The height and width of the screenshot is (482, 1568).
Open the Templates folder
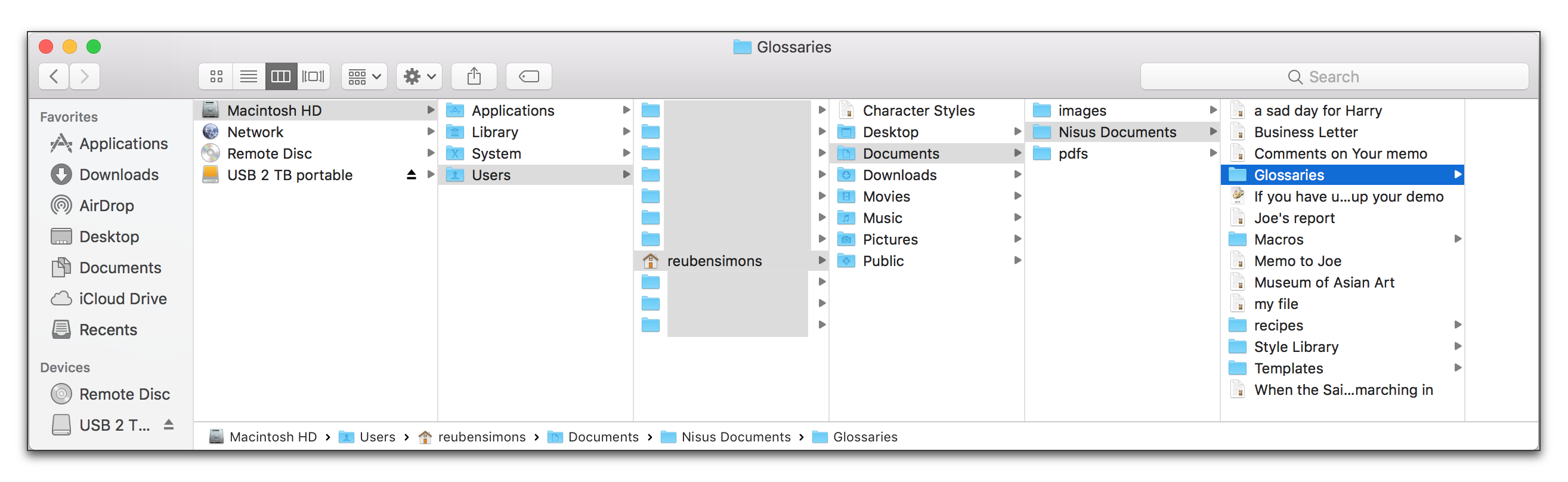click(x=1288, y=368)
